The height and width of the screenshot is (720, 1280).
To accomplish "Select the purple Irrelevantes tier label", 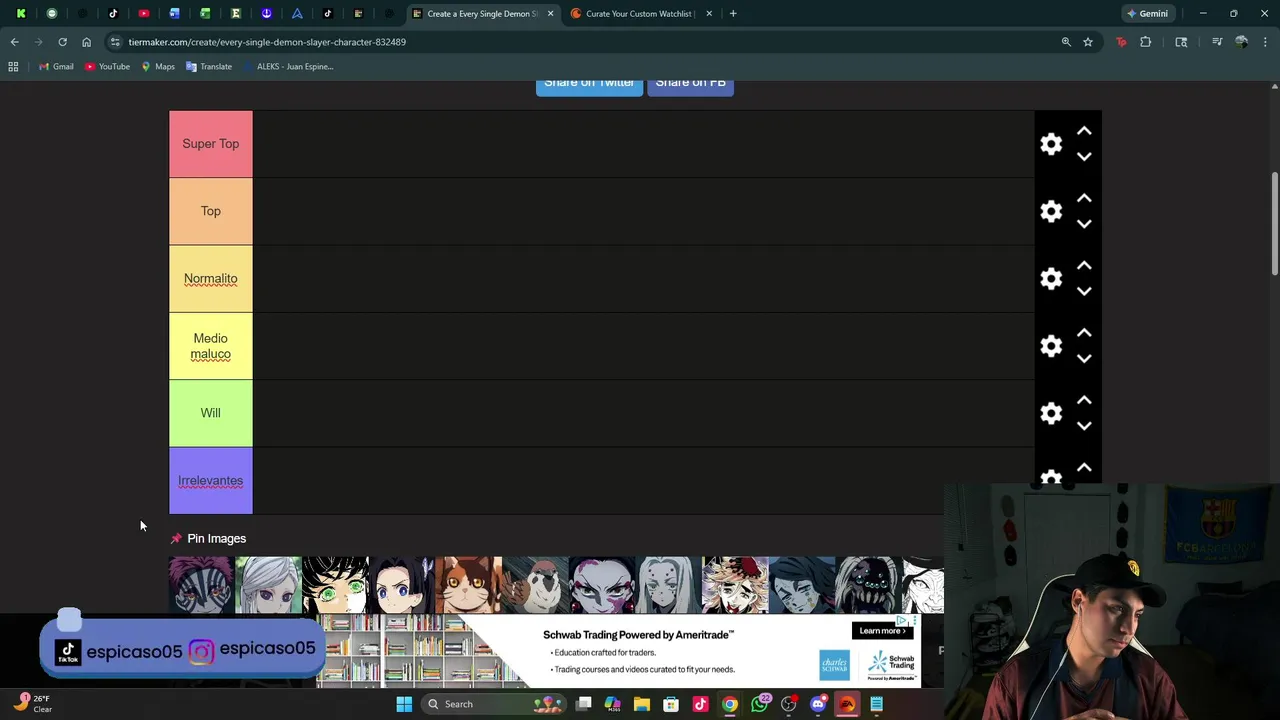I will (210, 481).
